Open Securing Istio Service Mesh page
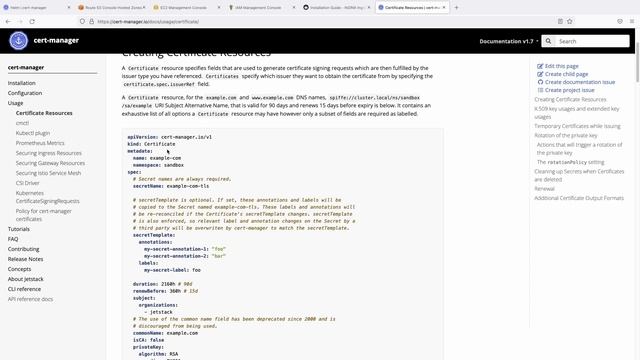640x360 pixels. point(48,173)
